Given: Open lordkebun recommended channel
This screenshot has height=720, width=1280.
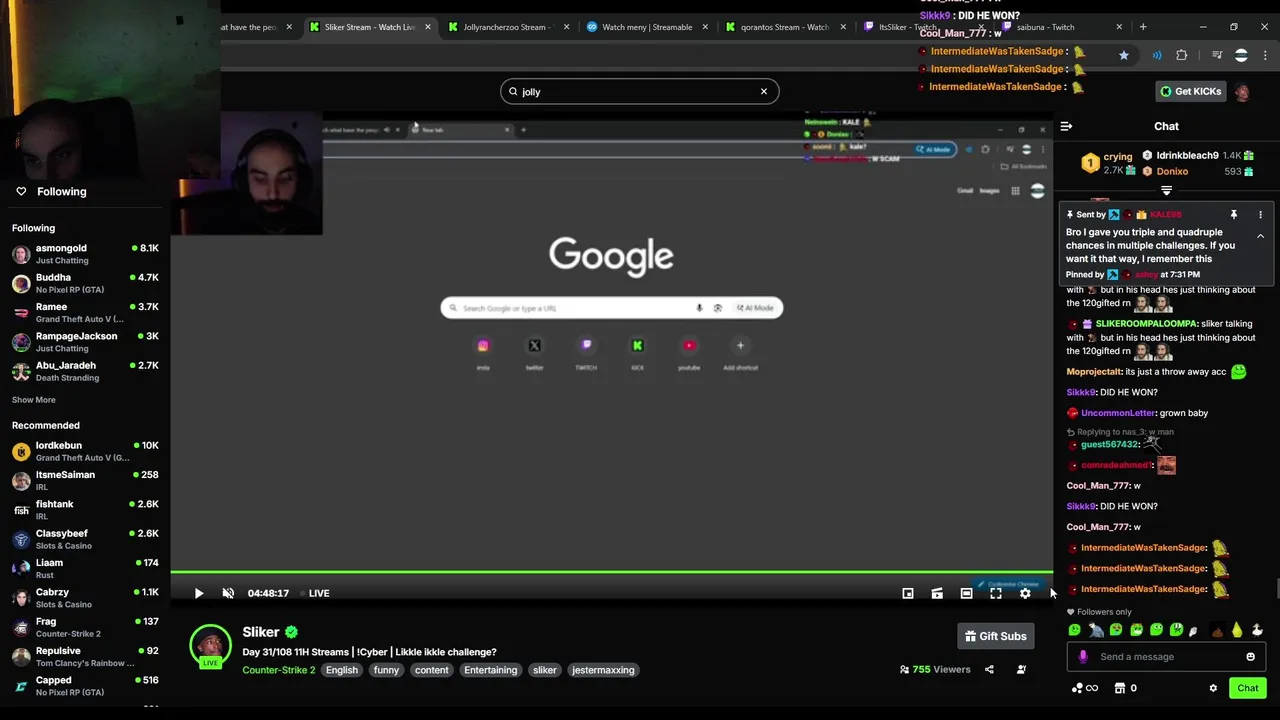Looking at the screenshot, I should click(x=85, y=451).
